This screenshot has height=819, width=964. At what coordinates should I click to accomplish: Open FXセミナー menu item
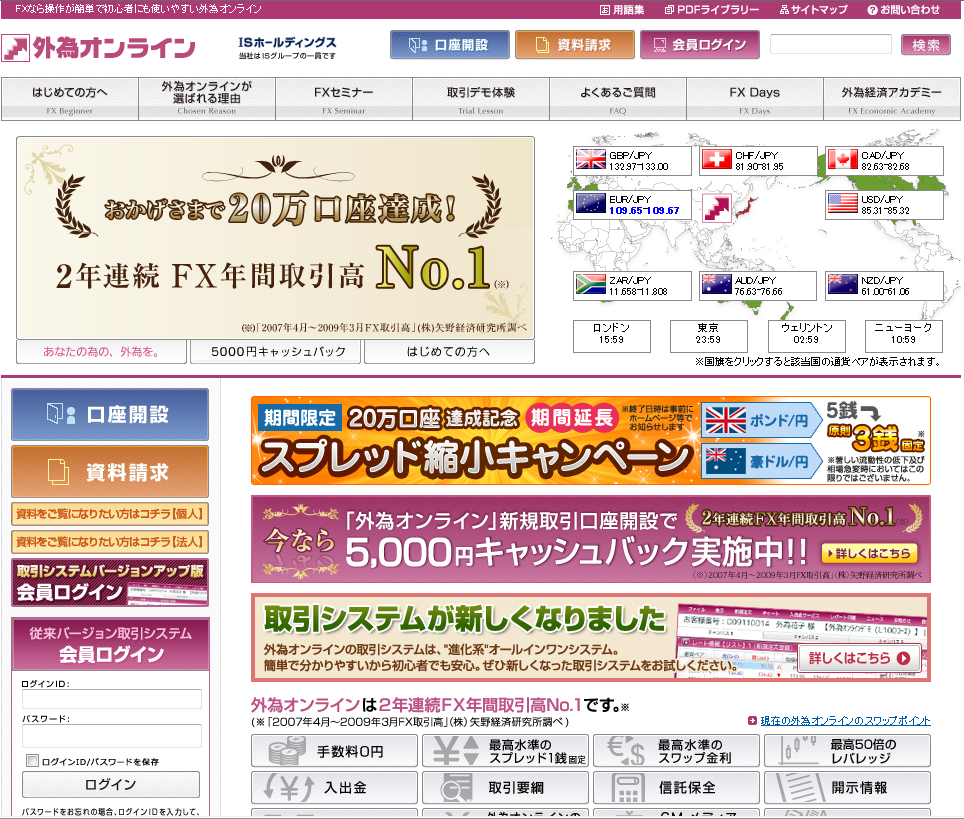coord(344,99)
